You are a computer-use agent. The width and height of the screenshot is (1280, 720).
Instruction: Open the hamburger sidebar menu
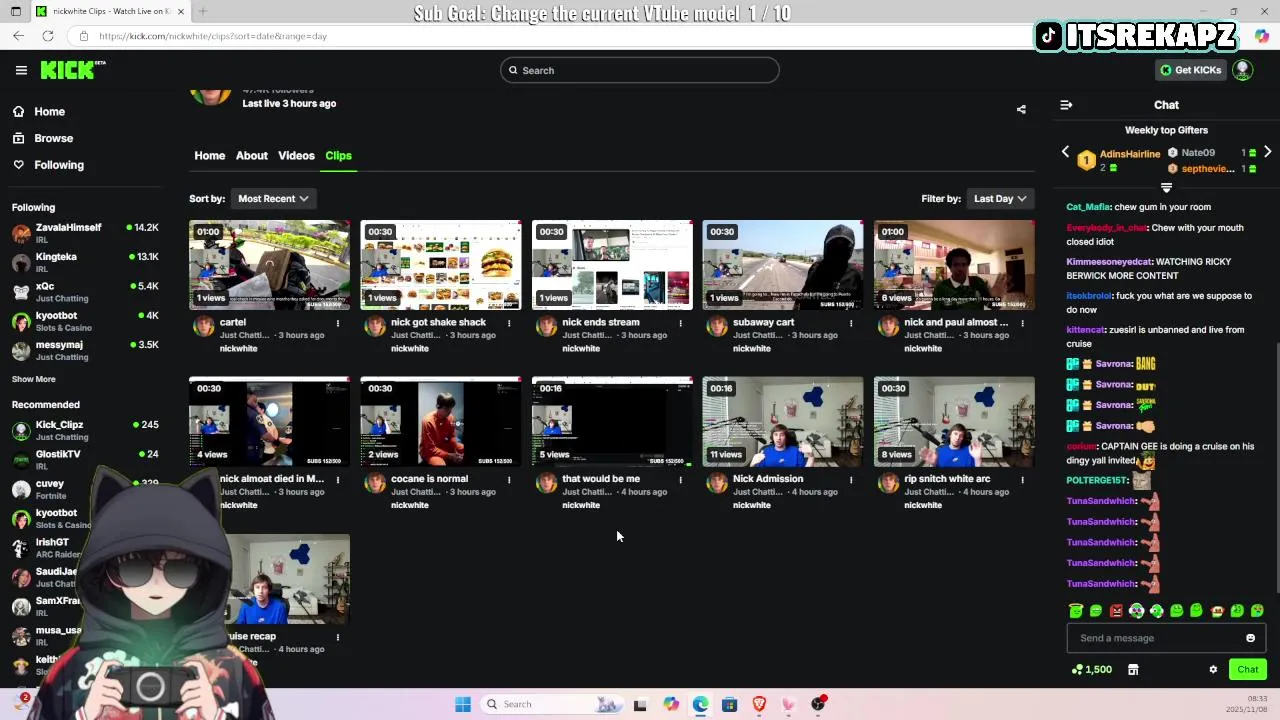click(x=21, y=70)
